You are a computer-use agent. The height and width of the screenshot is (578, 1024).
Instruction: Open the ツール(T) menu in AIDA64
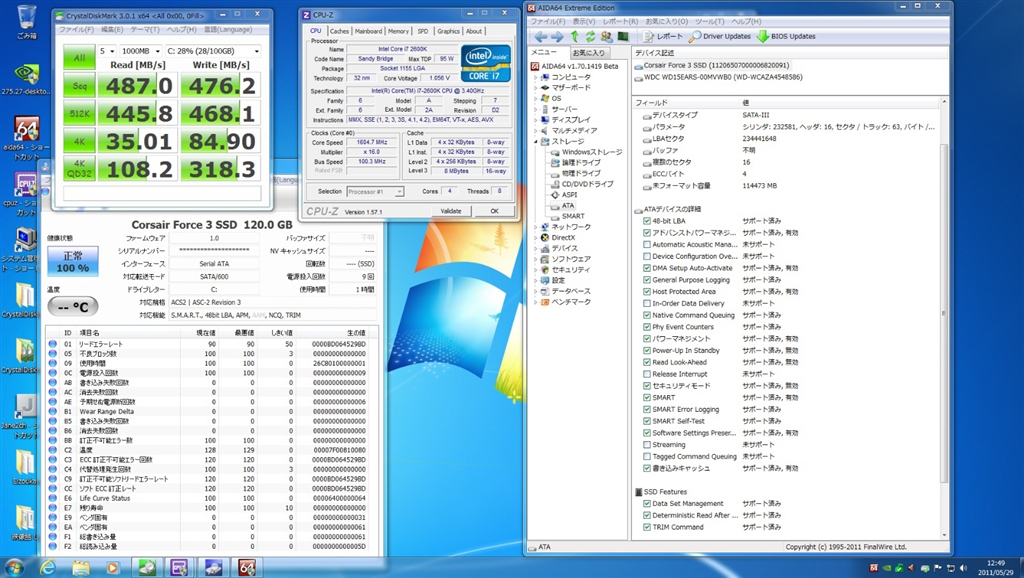709,21
